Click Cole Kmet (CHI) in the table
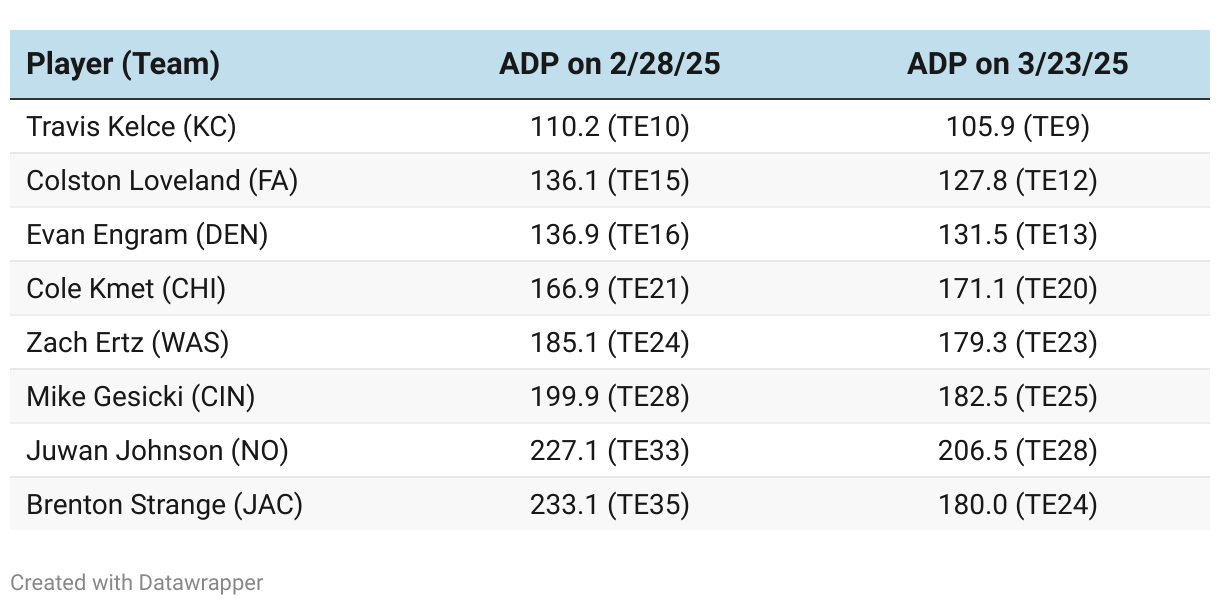Screen dimensions: 1220x606 tap(126, 289)
